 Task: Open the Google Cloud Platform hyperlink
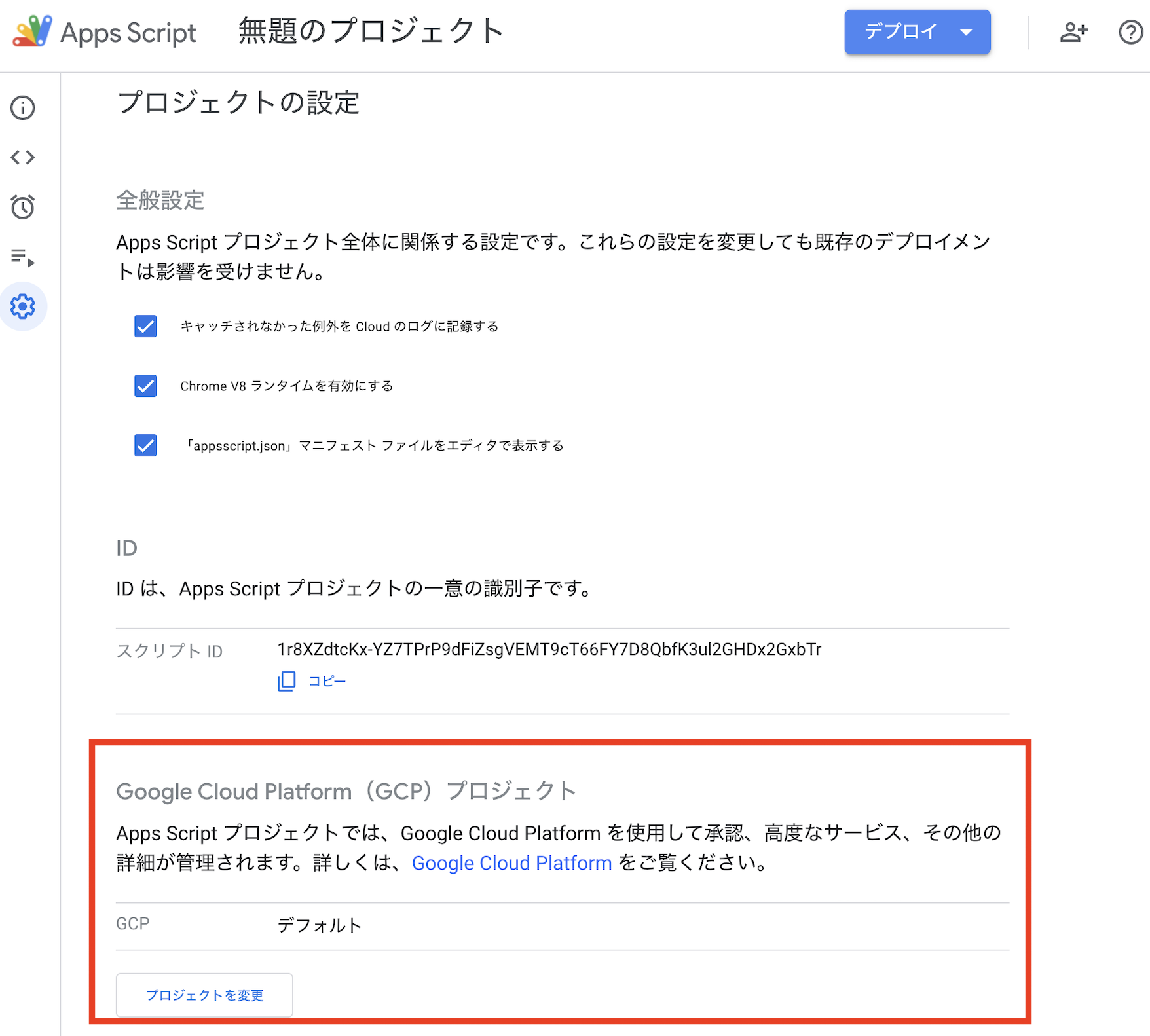click(x=511, y=863)
